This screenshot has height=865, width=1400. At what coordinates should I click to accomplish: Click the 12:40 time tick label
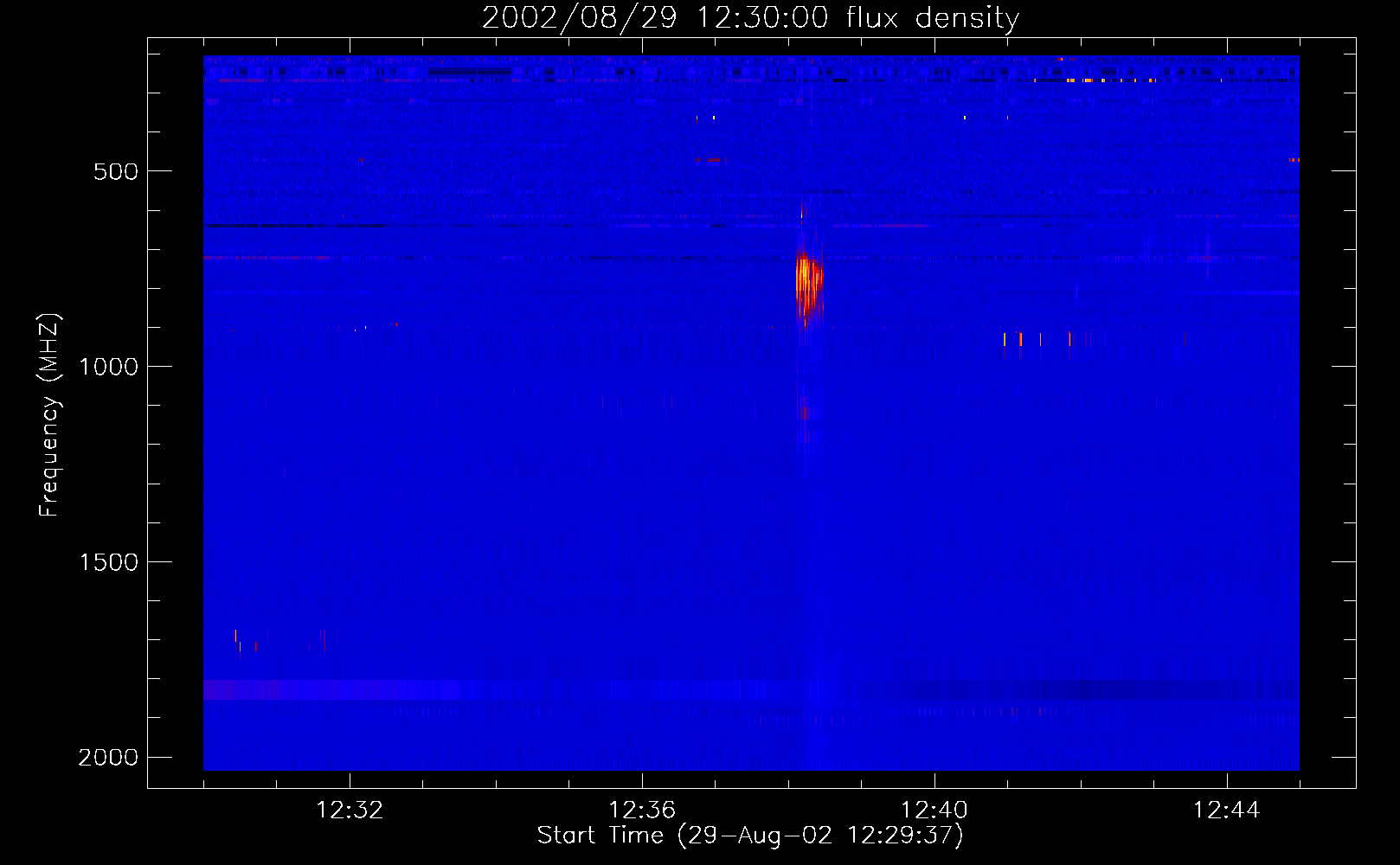click(x=934, y=811)
